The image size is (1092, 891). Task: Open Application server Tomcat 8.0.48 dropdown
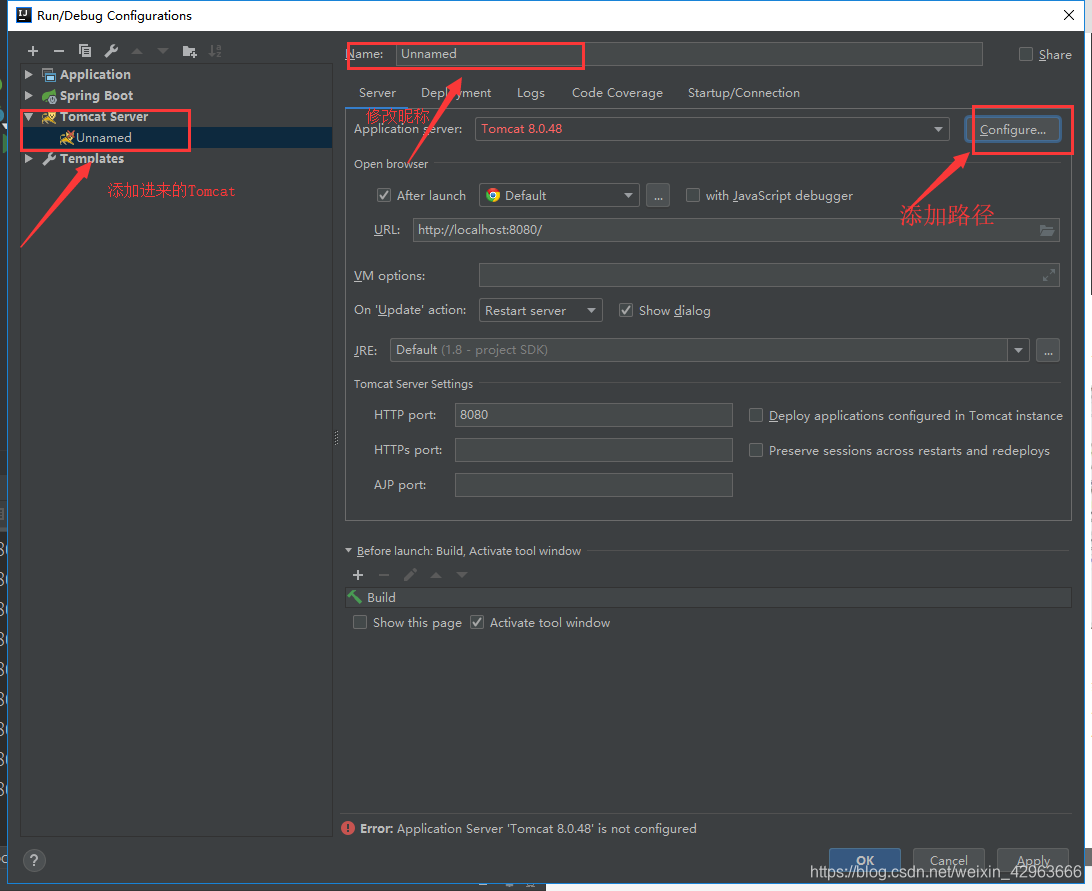[712, 129]
